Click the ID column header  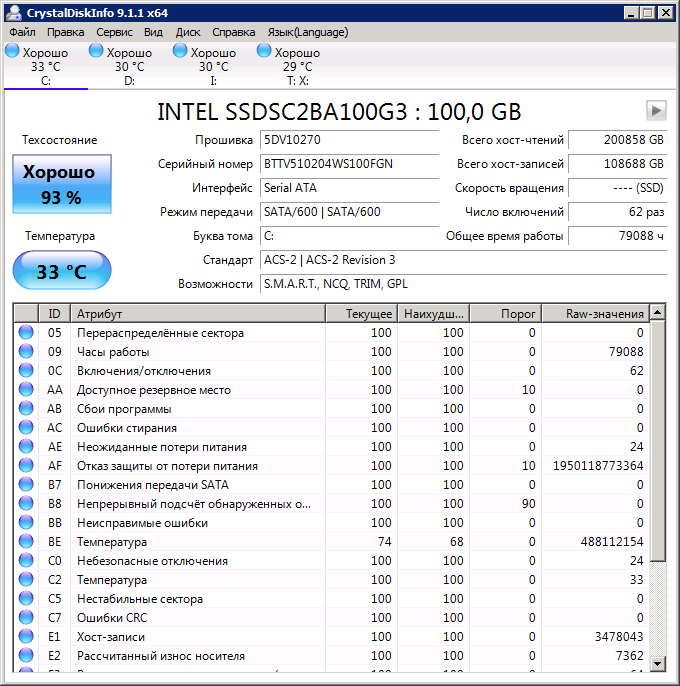click(x=54, y=314)
